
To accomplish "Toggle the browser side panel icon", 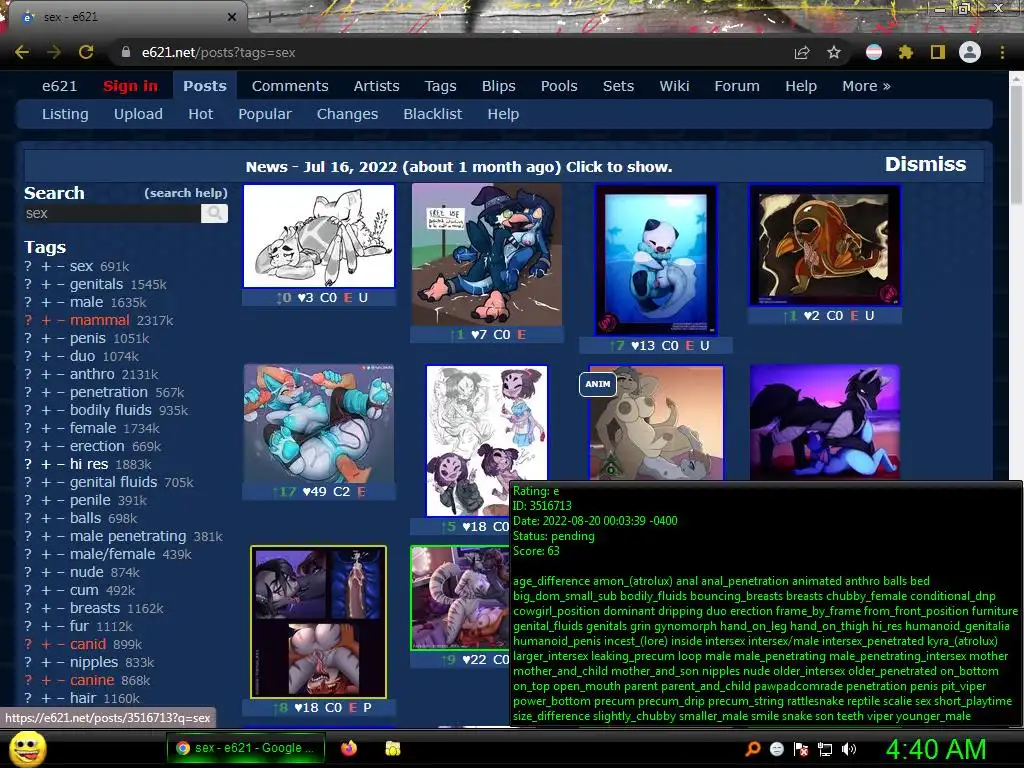I will pyautogui.click(x=938, y=52).
